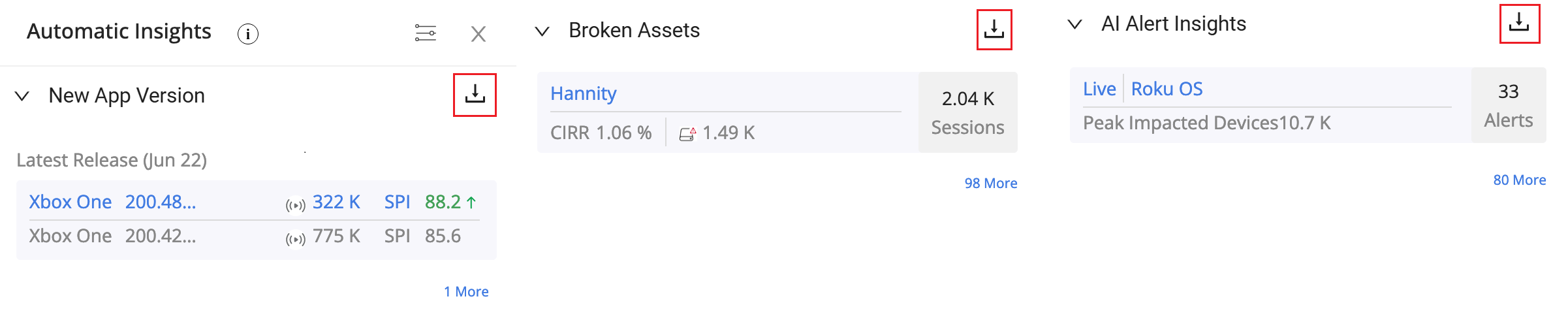
Task: Open the insights filter settings icon
Action: point(426,33)
